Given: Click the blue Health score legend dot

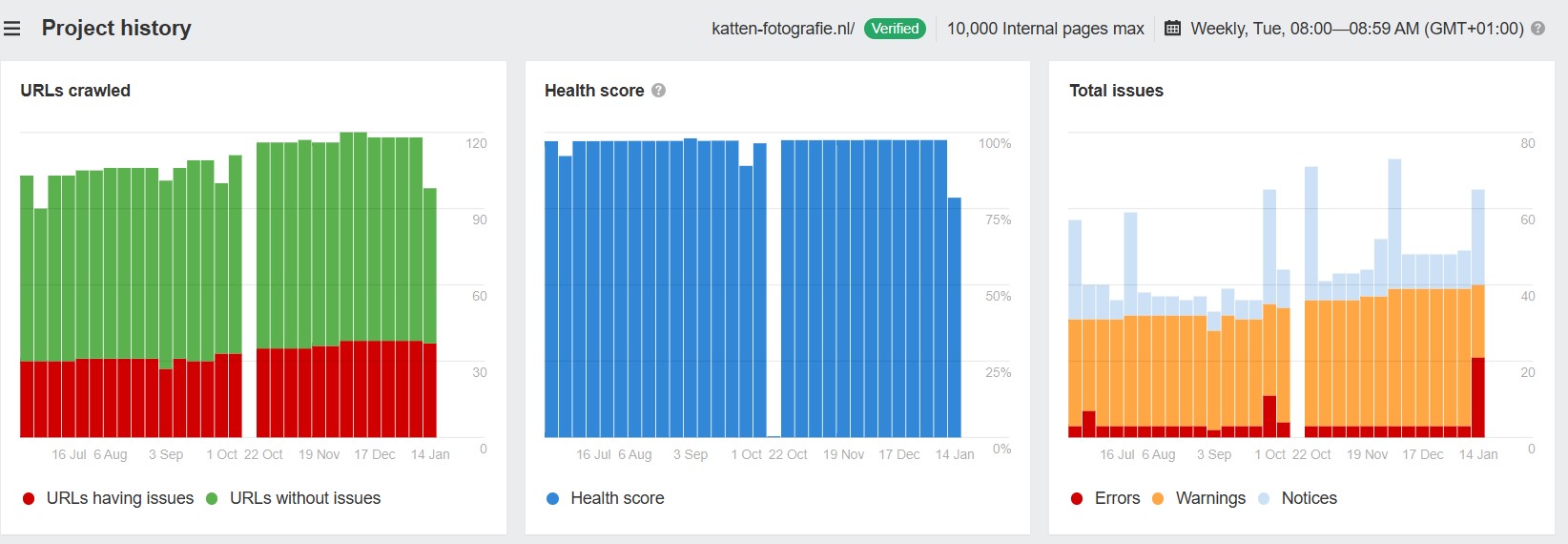Looking at the screenshot, I should coord(552,498).
